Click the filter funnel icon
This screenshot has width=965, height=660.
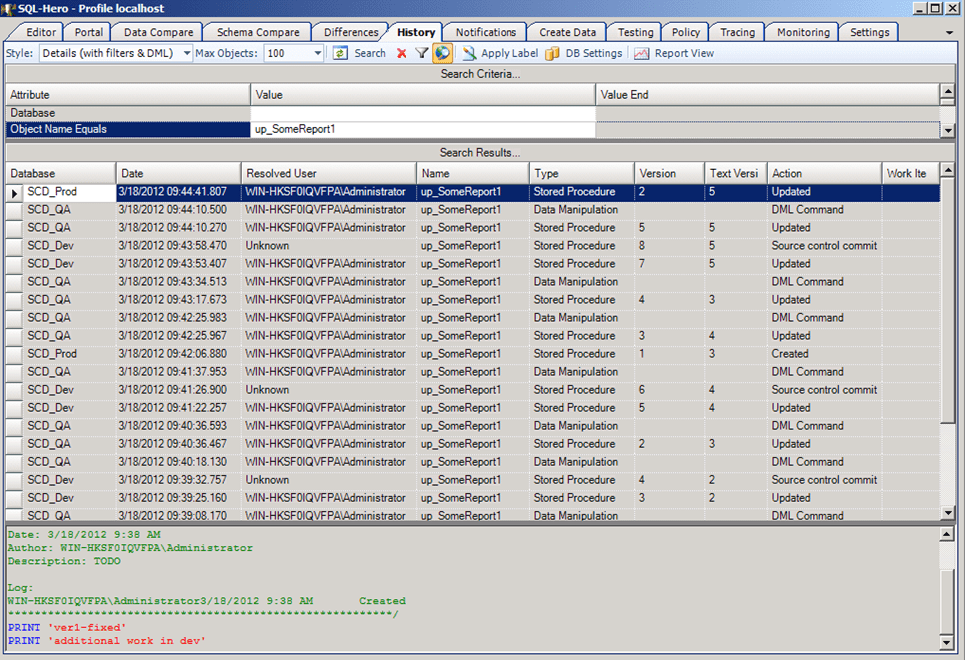point(420,52)
